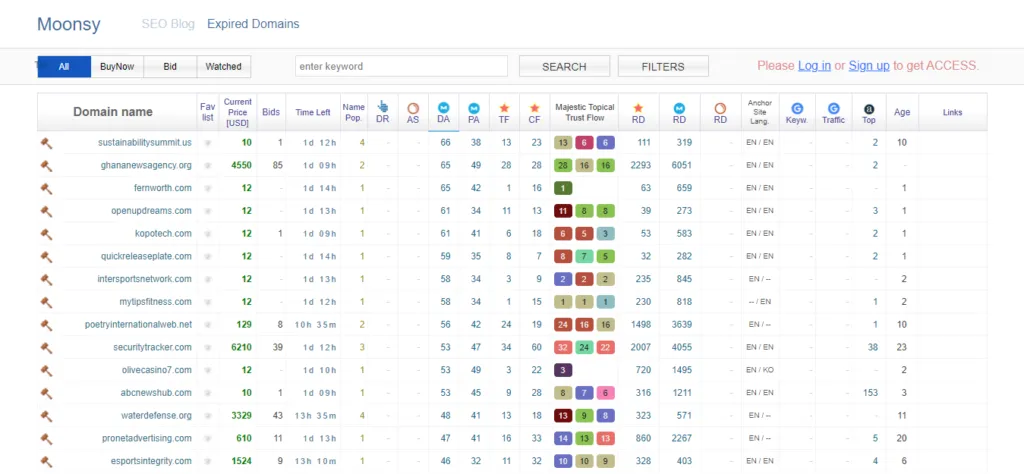Click the dark red 13 trust flow badge for waterdefense.org
Screen dimensions: 1024x474
(x=563, y=415)
